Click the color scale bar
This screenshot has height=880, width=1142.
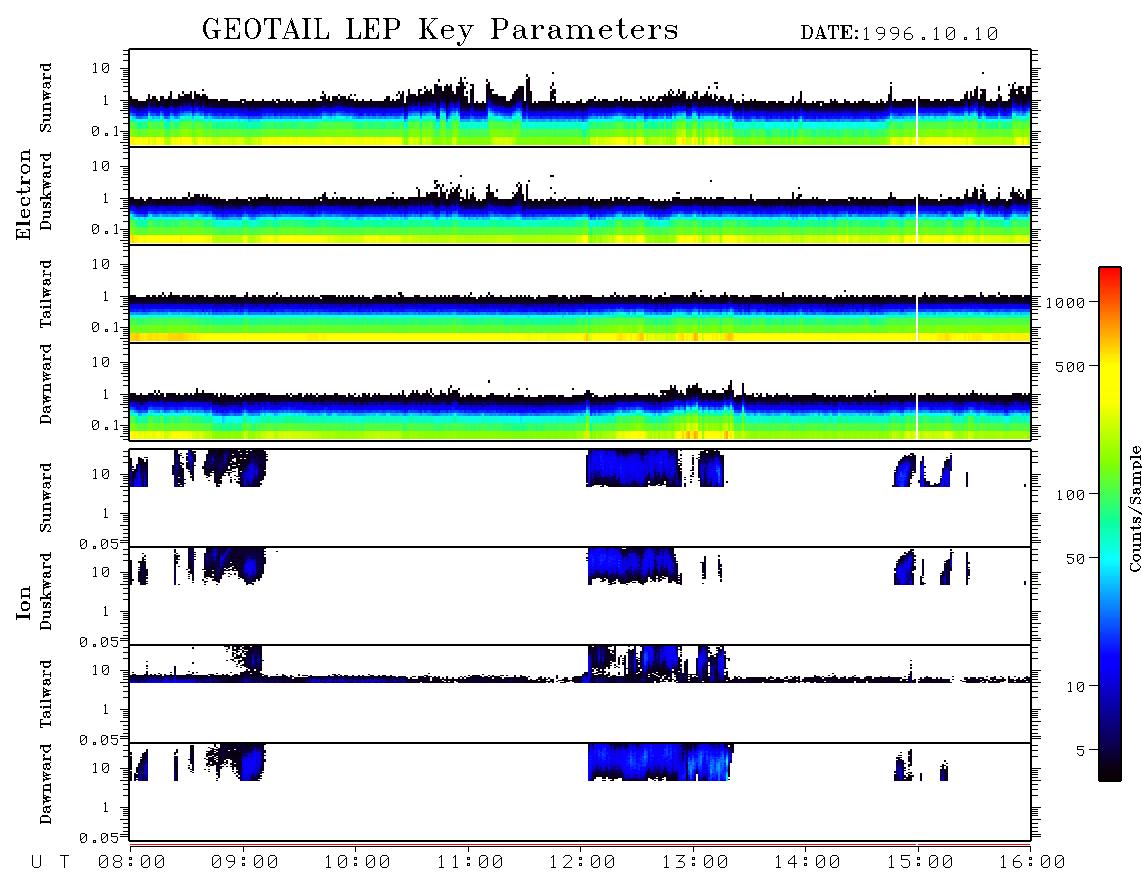(x=1109, y=524)
